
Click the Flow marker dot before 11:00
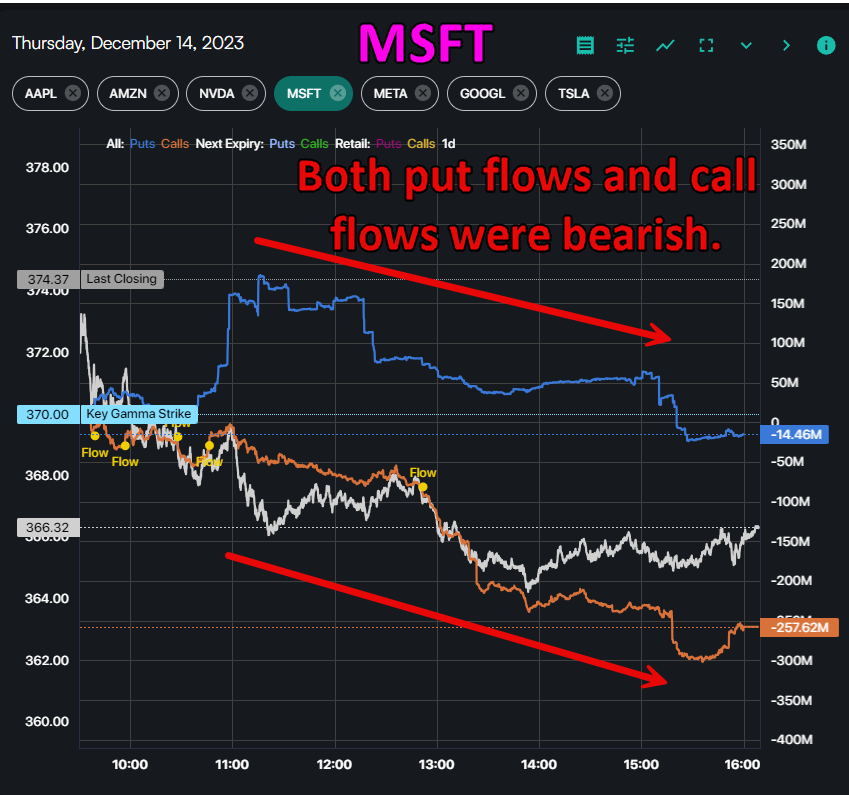coord(210,446)
